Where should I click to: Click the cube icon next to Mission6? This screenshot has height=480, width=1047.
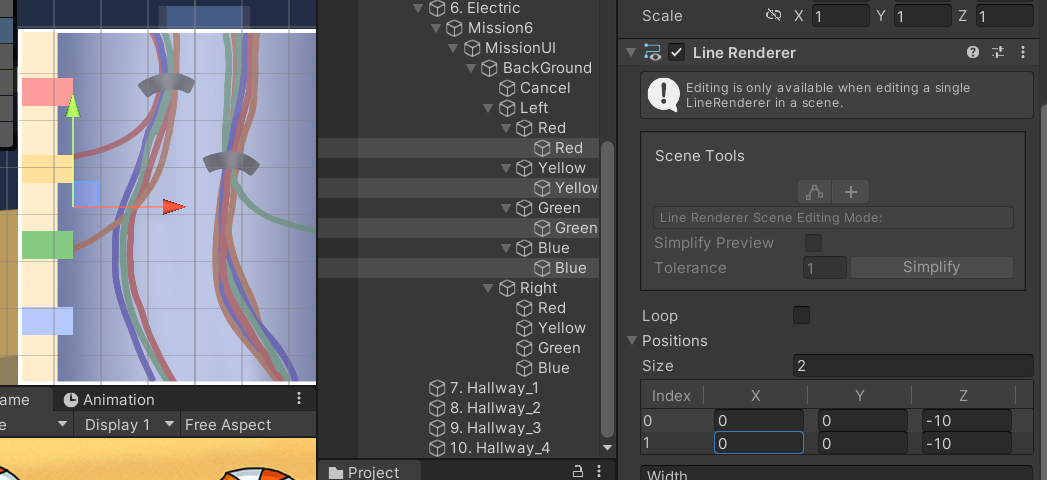coord(454,28)
